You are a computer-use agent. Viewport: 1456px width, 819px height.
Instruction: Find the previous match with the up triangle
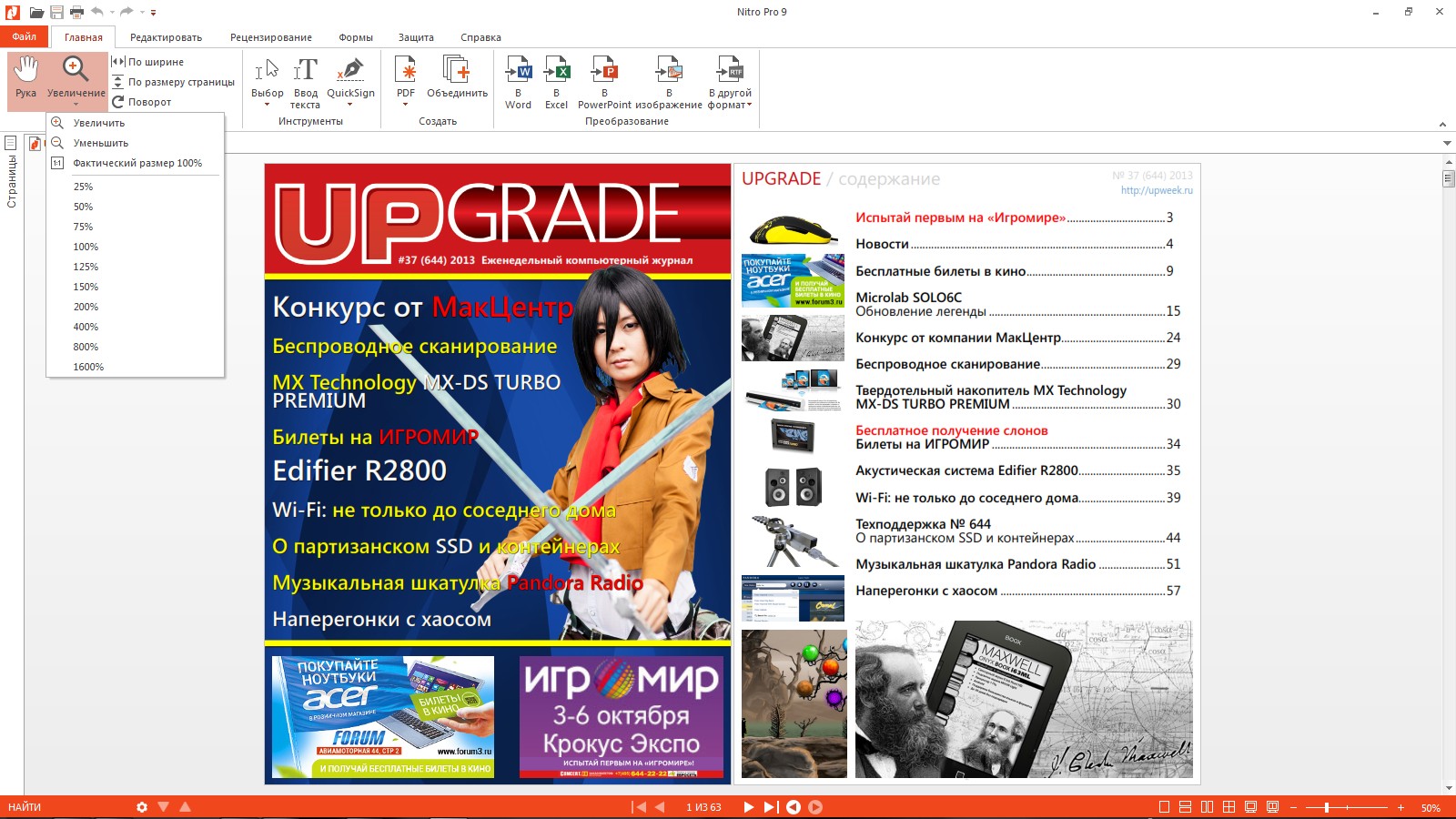(186, 807)
